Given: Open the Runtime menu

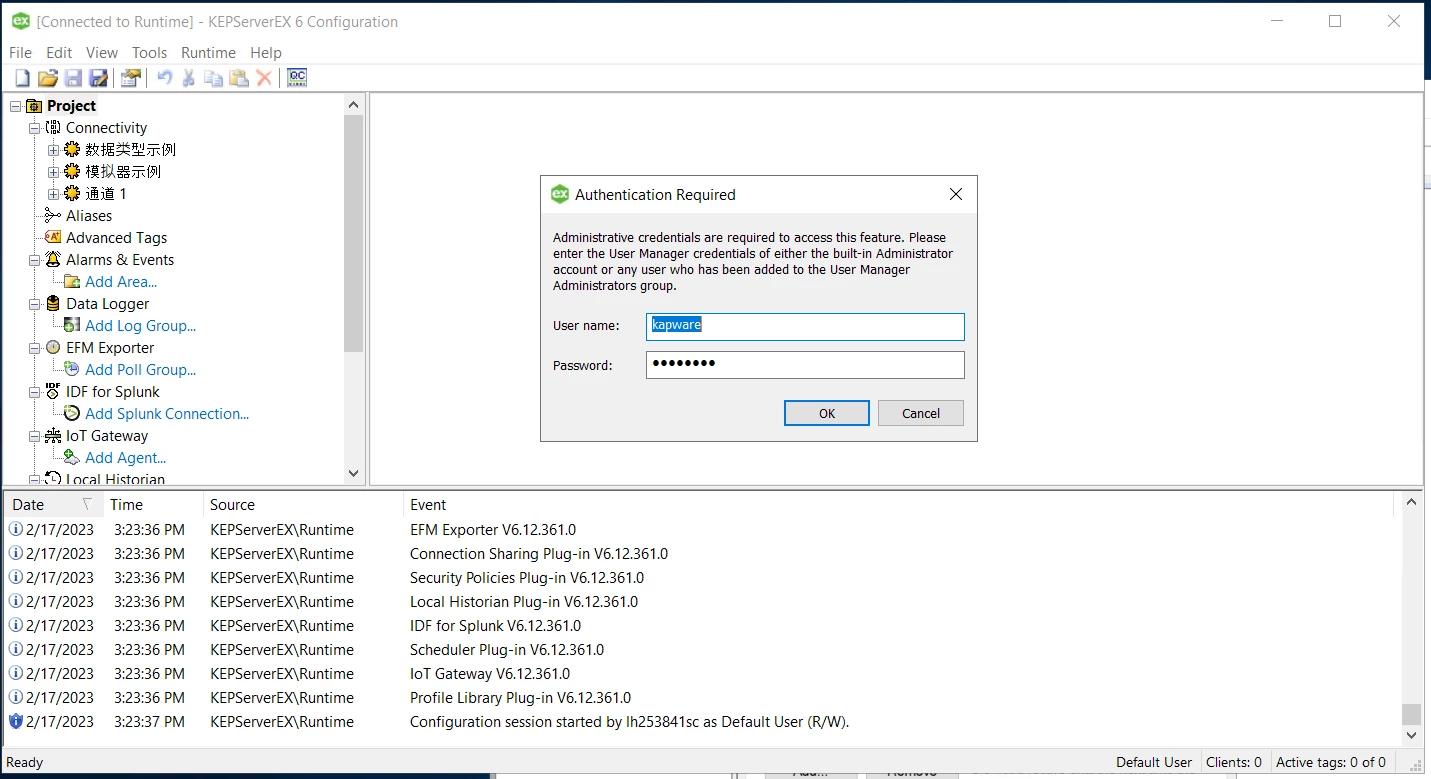Looking at the screenshot, I should point(208,52).
